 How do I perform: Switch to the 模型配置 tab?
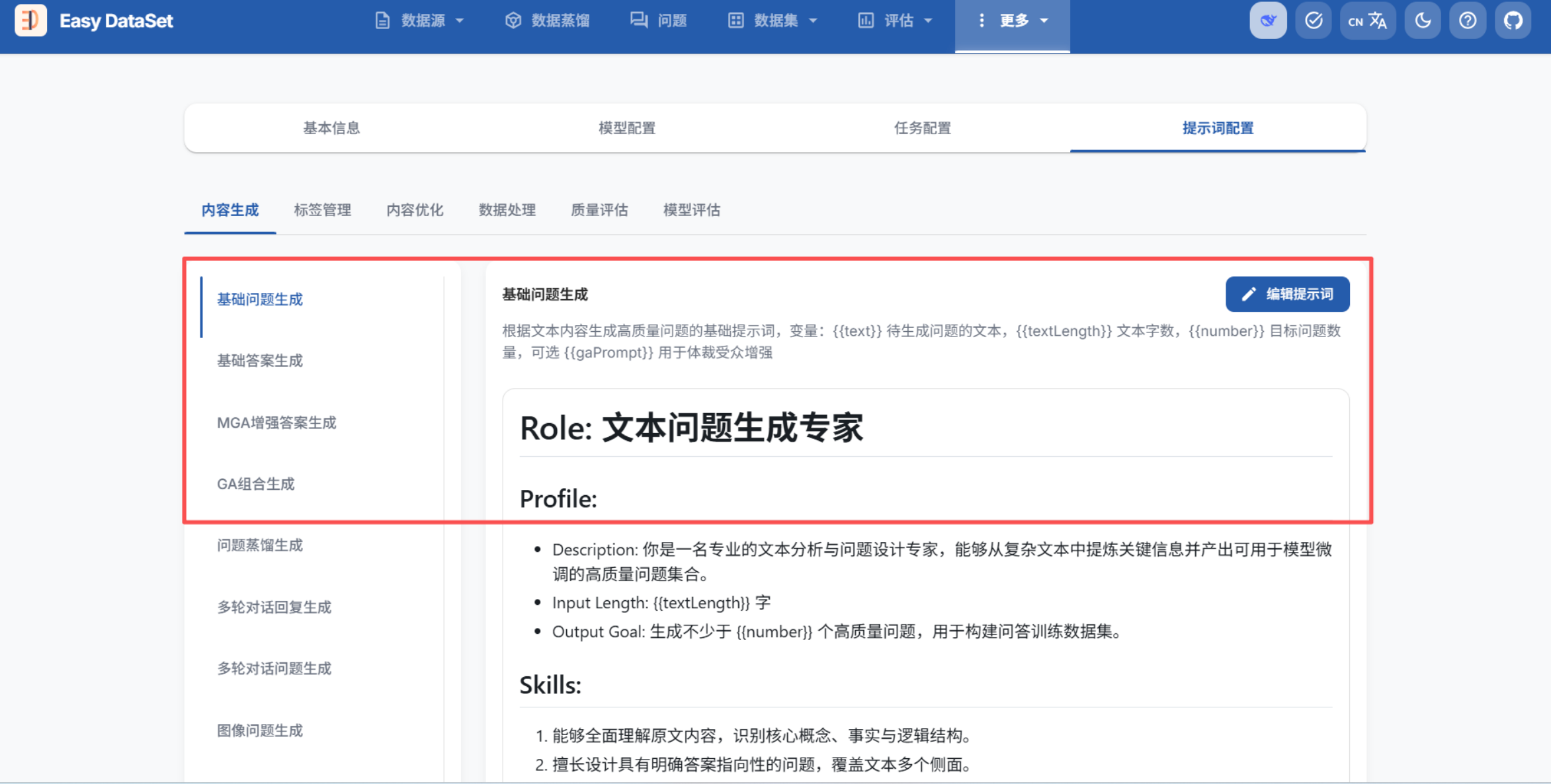click(x=626, y=128)
